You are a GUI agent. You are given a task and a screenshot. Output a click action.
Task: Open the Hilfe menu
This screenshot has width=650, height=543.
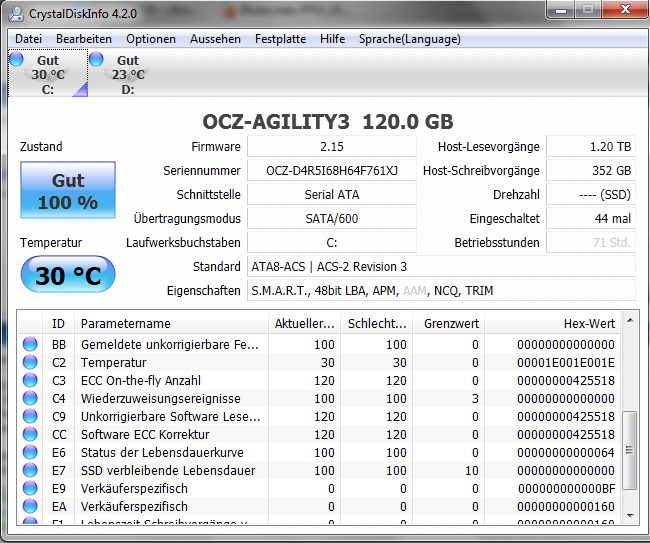click(x=332, y=39)
